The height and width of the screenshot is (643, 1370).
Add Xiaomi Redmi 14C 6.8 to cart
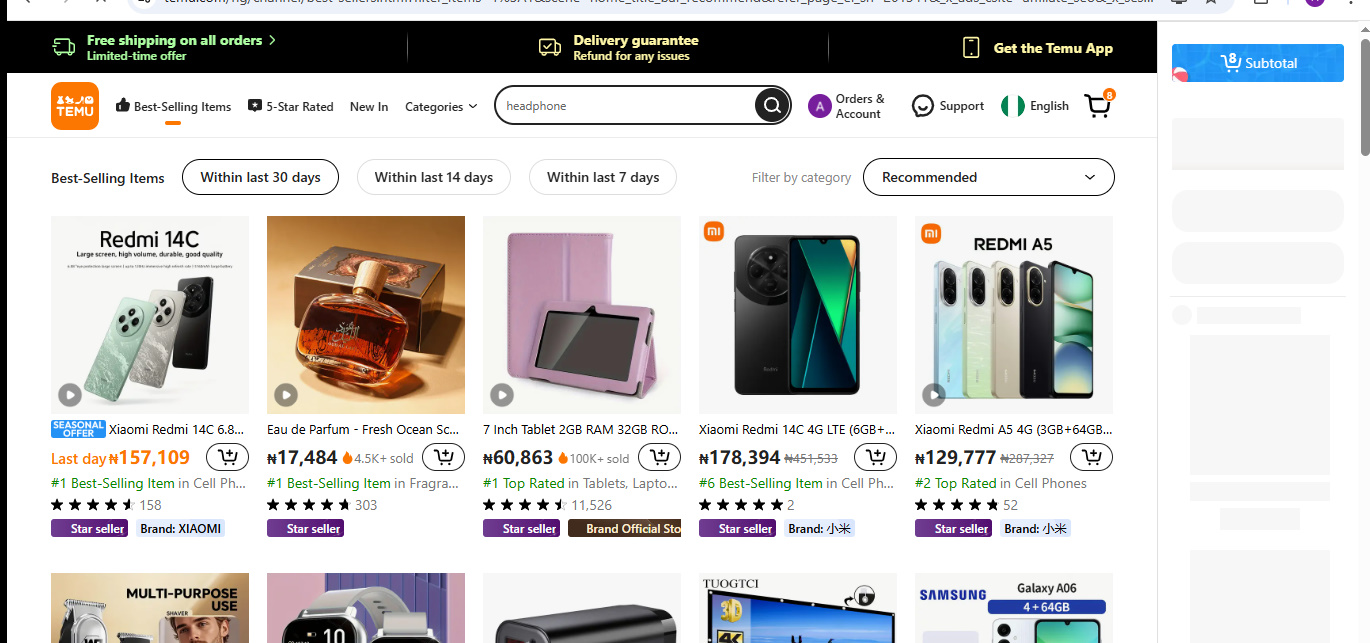tap(228, 458)
